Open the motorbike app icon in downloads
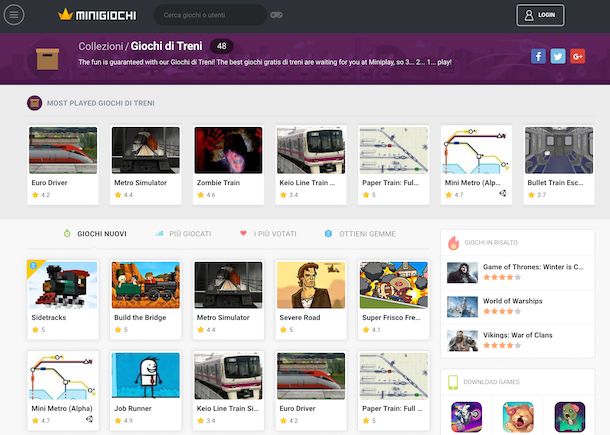 tap(466, 417)
